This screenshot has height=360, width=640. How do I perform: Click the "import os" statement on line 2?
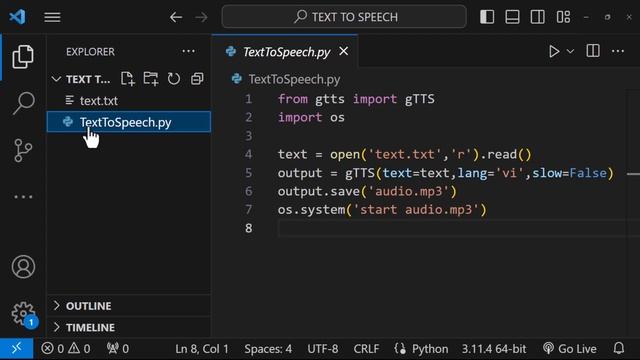tap(311, 118)
